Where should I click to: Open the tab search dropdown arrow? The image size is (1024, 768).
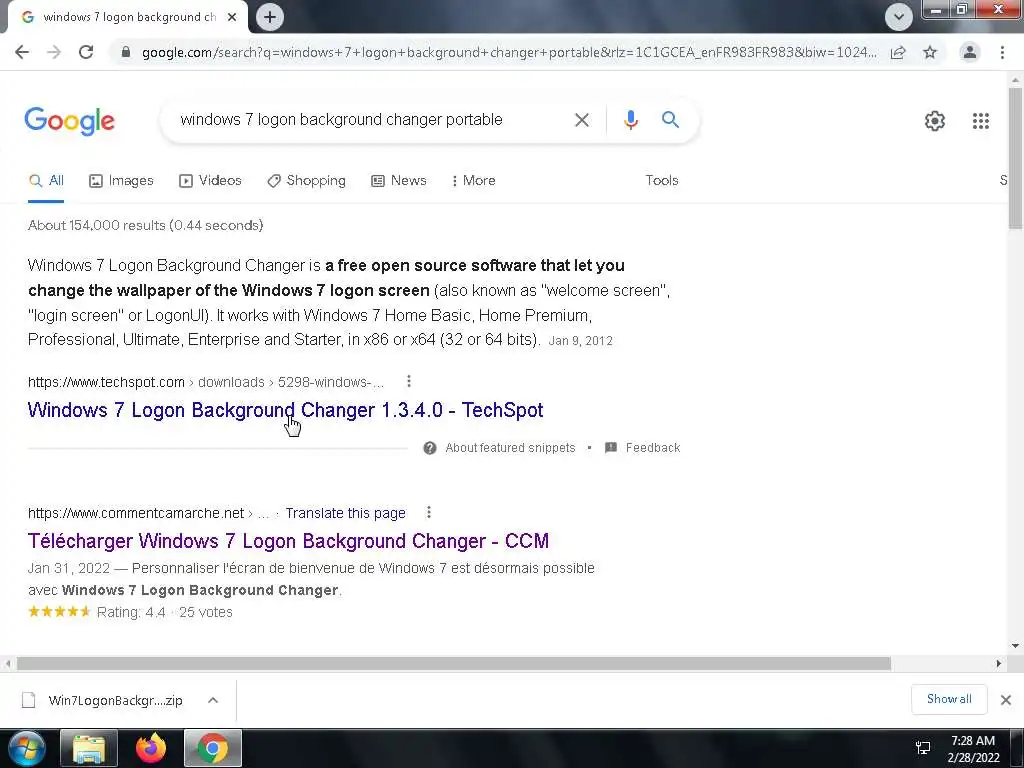(899, 17)
